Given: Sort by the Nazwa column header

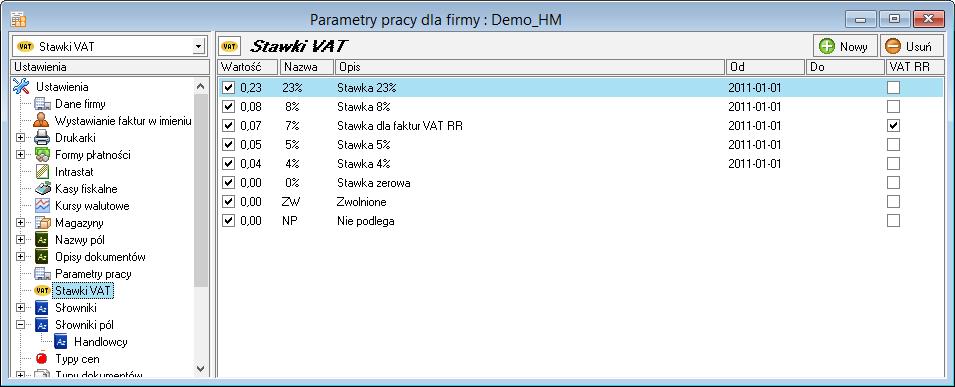Looking at the screenshot, I should (x=306, y=66).
